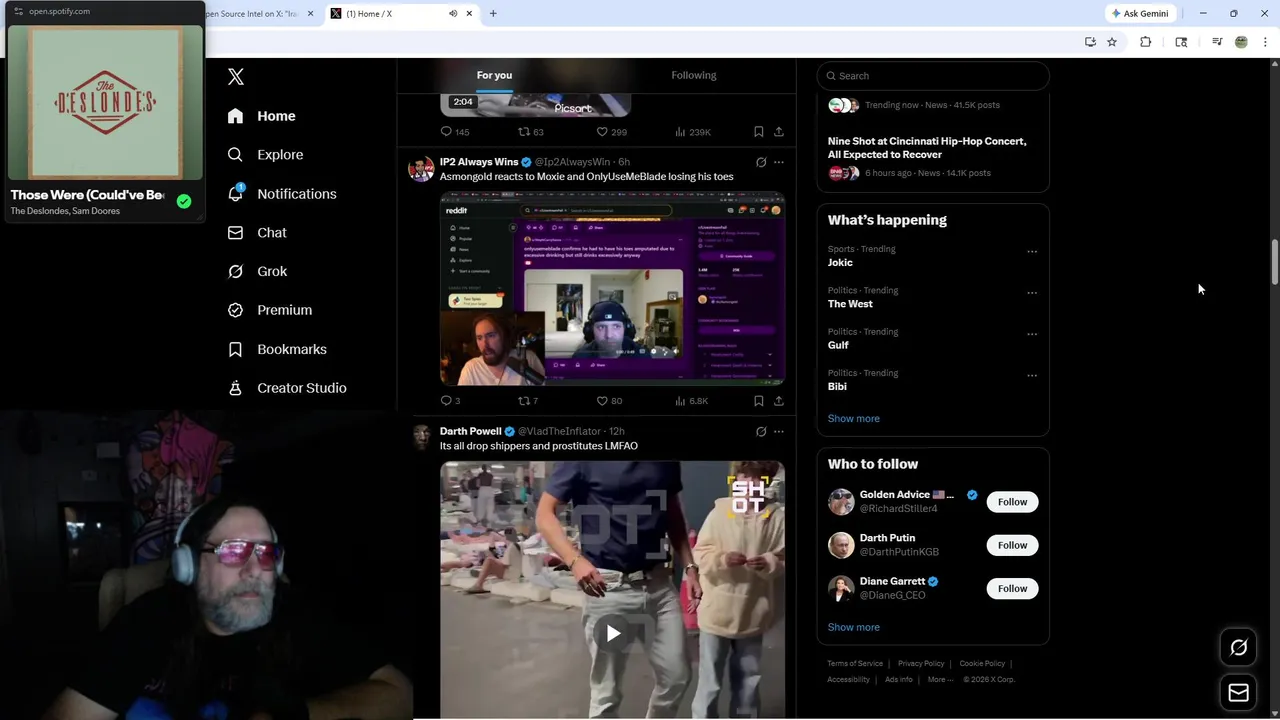1280x720 pixels.
Task: Open Grok action on Darth Powell post
Action: [x=761, y=432]
